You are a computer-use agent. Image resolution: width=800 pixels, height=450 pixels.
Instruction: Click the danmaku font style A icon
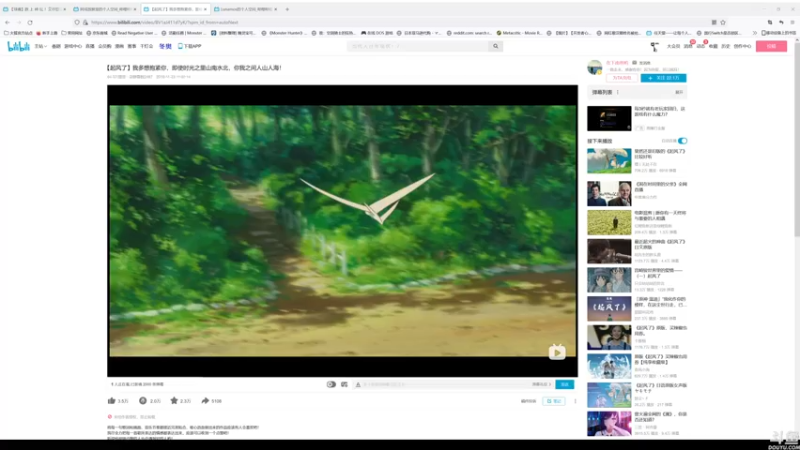358,385
